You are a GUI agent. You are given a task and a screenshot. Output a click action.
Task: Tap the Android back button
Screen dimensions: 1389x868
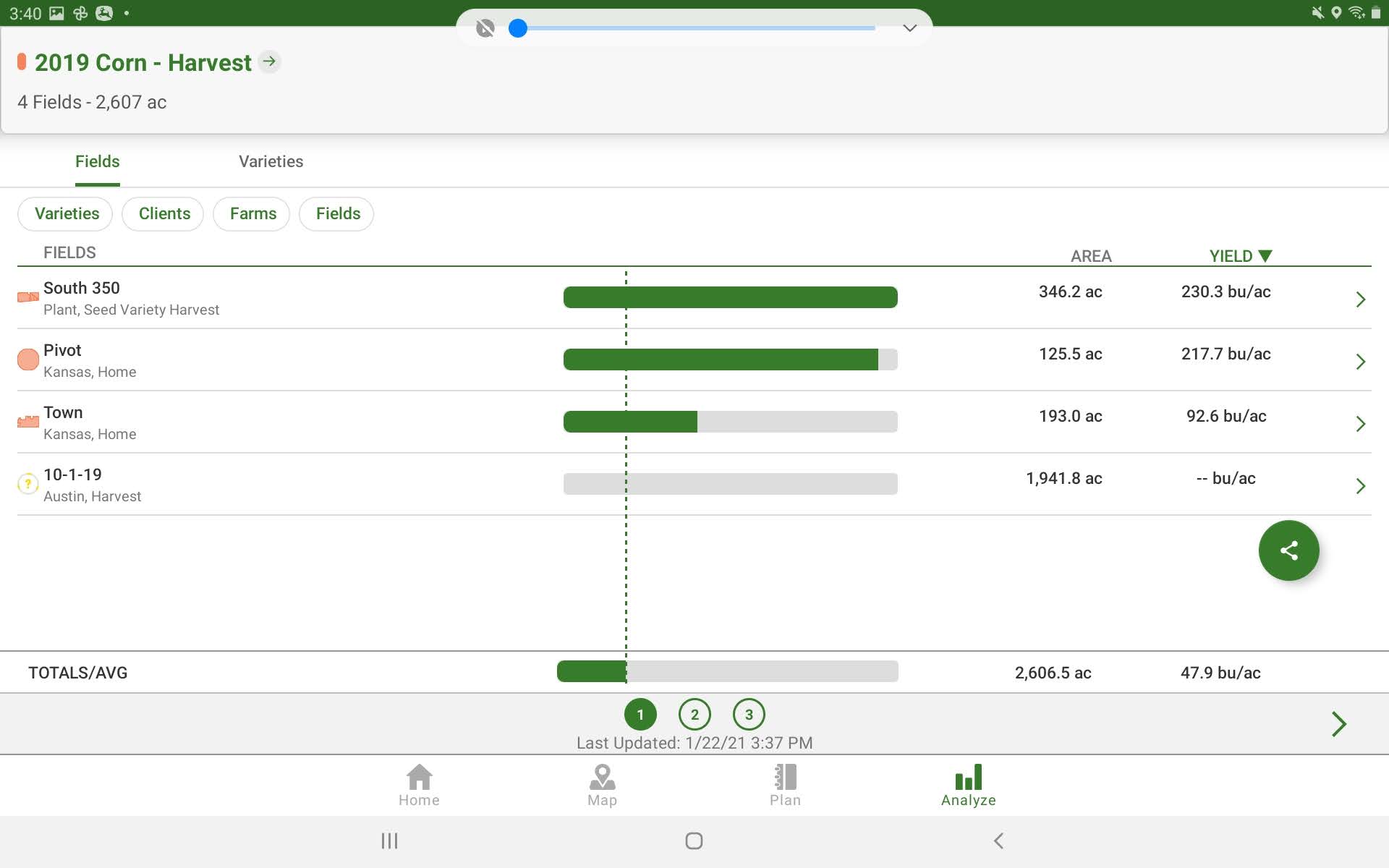pyautogui.click(x=998, y=841)
